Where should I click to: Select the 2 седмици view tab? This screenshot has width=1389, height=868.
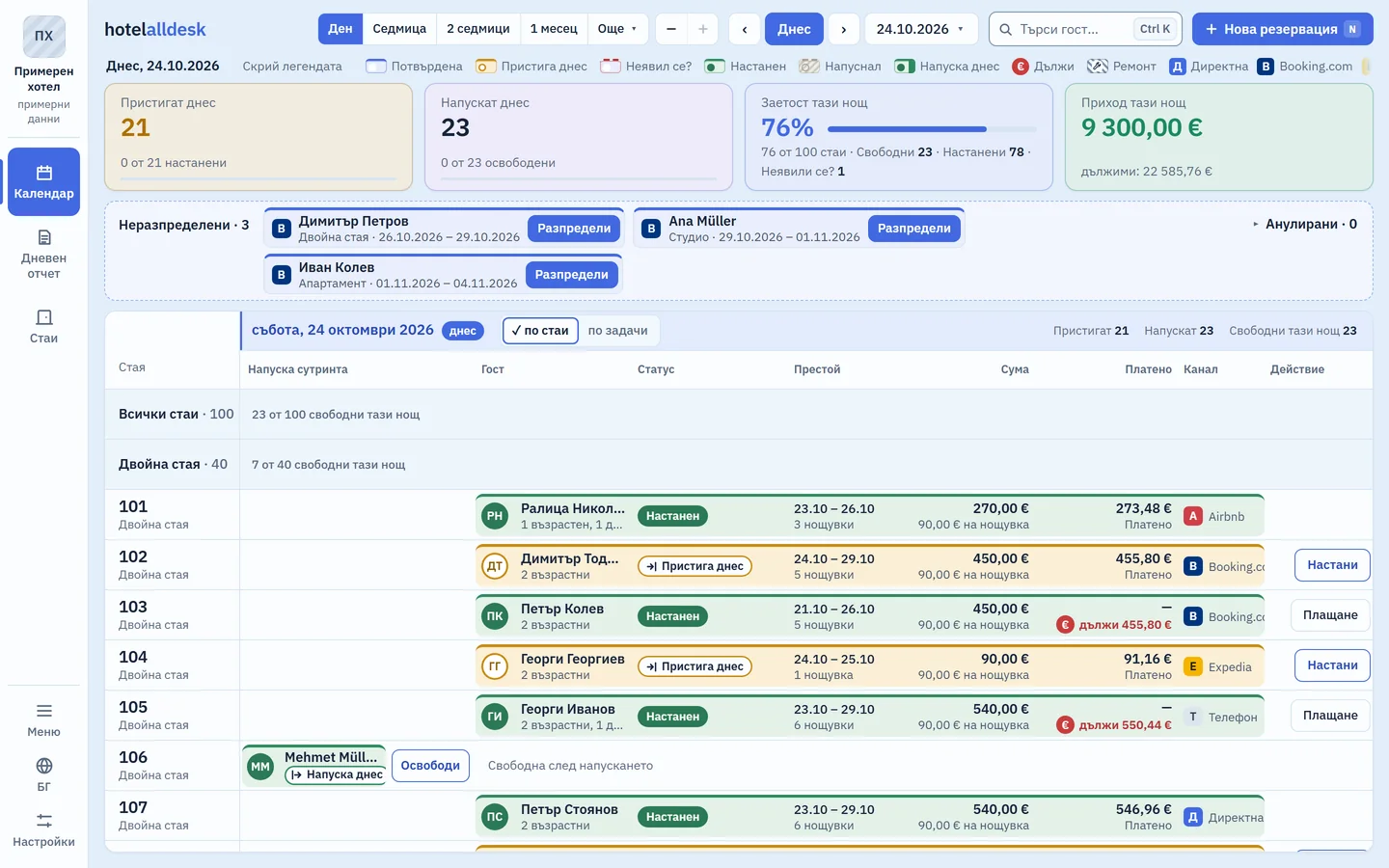pos(478,29)
